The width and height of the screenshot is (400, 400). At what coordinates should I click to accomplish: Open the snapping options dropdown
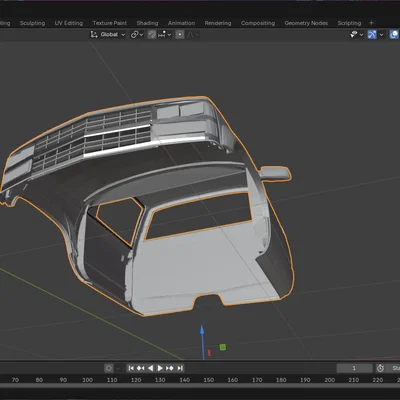pyautogui.click(x=165, y=34)
